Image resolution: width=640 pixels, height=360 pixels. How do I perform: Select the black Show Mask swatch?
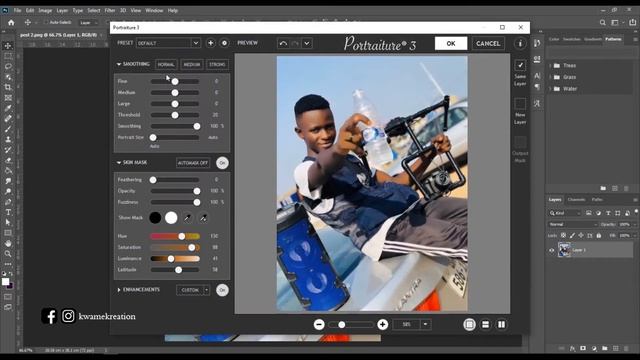point(155,218)
